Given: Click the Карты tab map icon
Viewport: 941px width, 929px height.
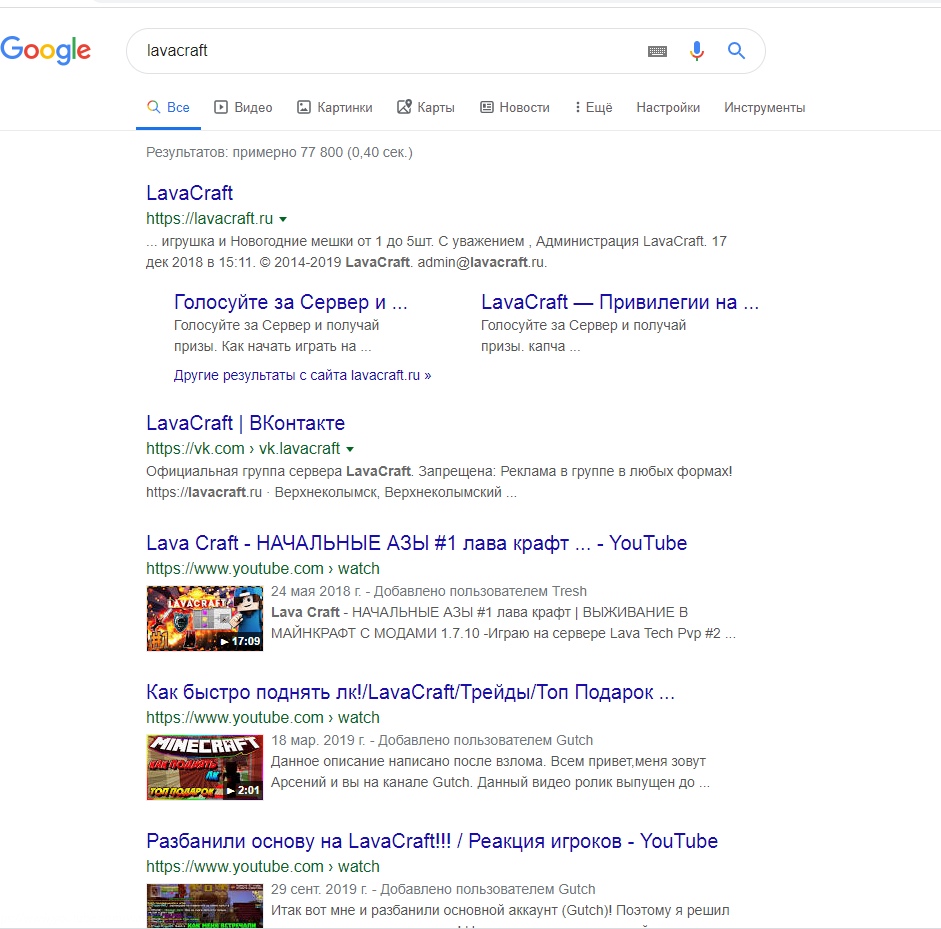Looking at the screenshot, I should [404, 107].
